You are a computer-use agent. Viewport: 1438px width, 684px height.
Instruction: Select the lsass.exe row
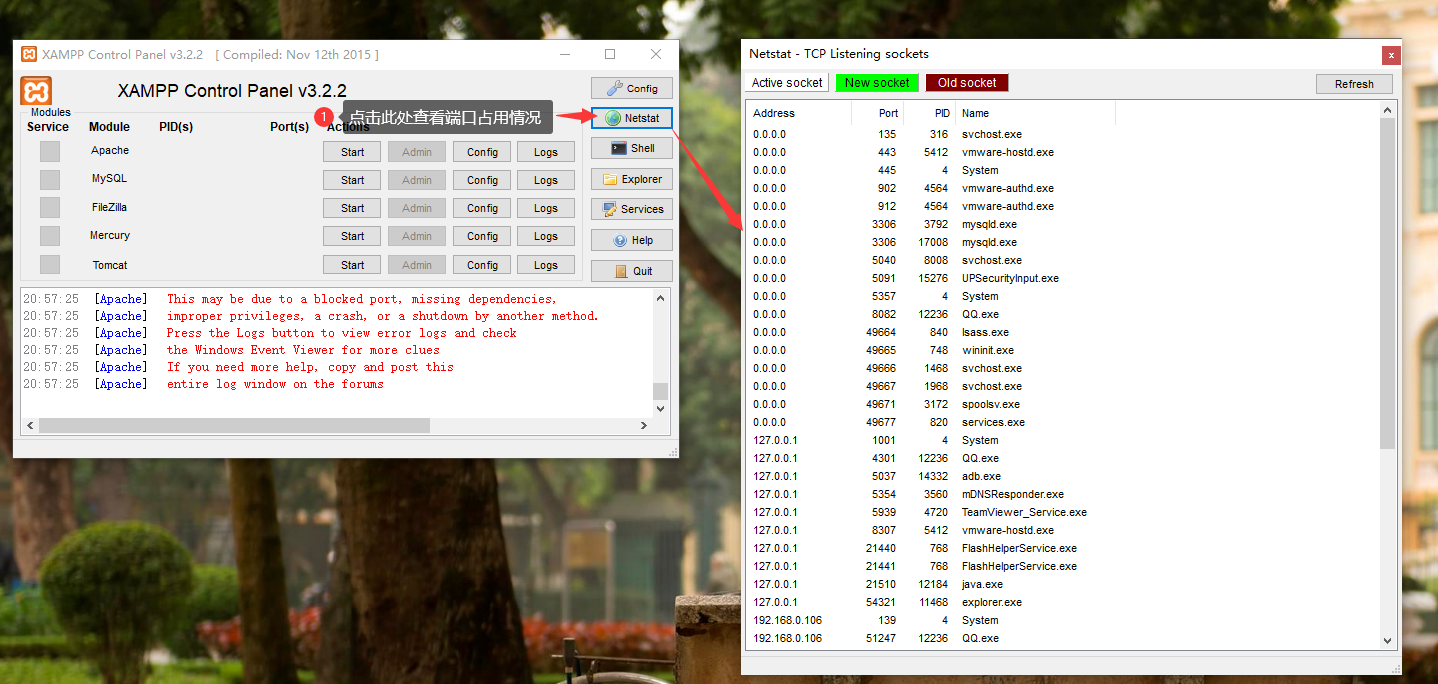pyautogui.click(x=1063, y=332)
